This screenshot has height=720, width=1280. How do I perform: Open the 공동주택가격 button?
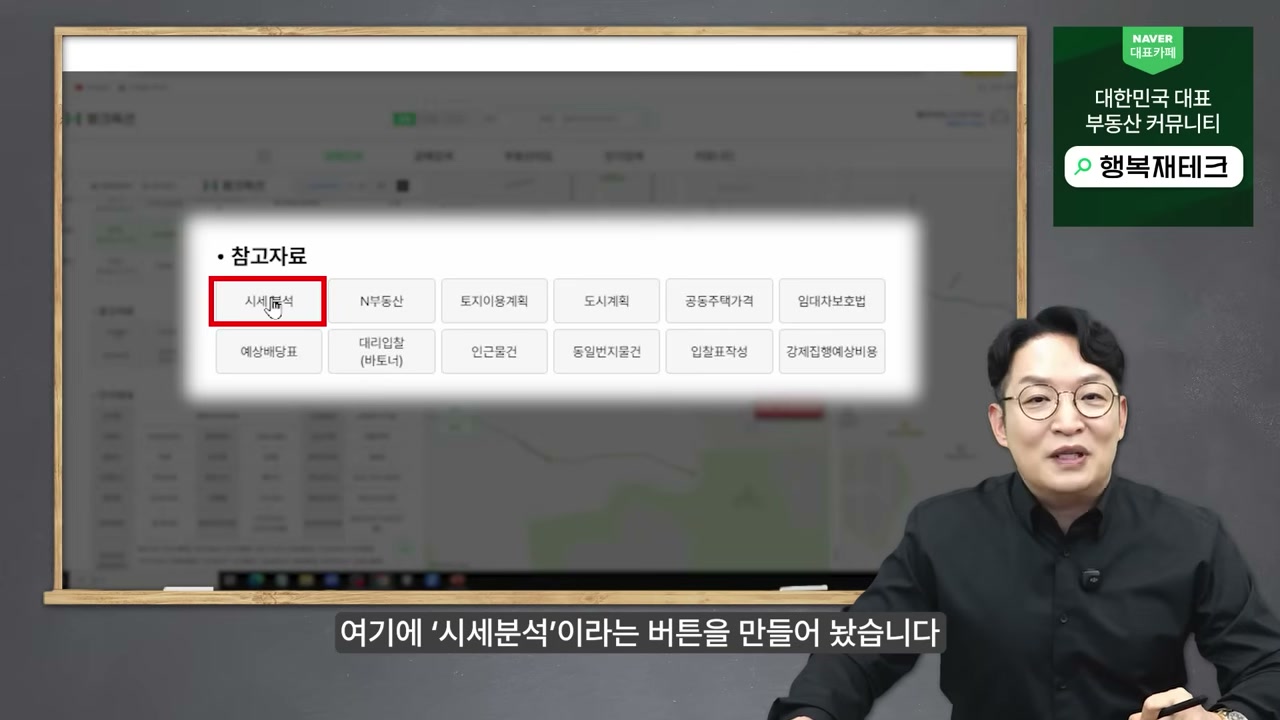pyautogui.click(x=719, y=300)
